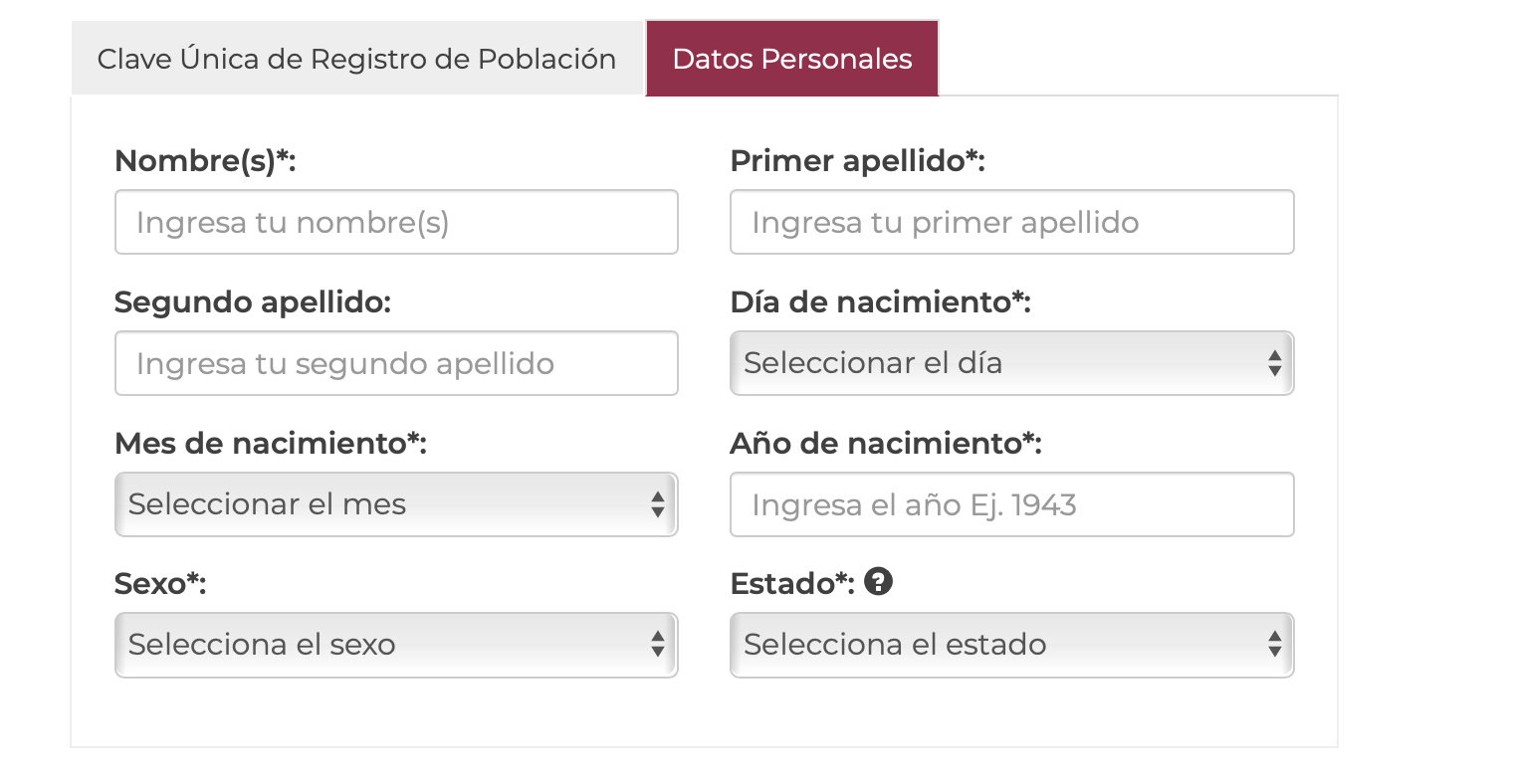The width and height of the screenshot is (1513, 784).
Task: Click the Día de nacimiento* label
Action: 880,301
